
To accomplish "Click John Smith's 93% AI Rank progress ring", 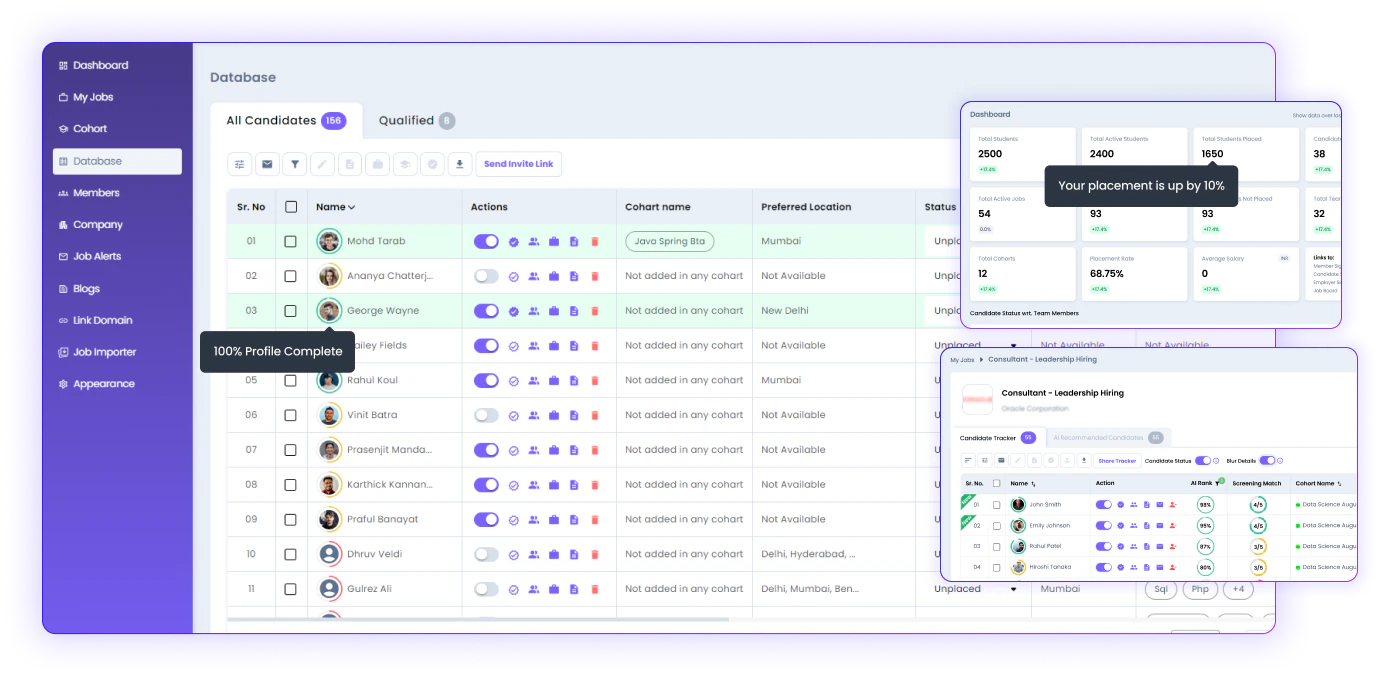I will click(1205, 505).
